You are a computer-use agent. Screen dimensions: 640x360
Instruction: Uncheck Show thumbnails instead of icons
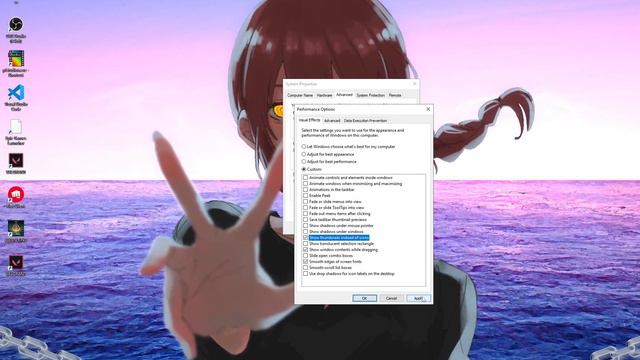[306, 238]
